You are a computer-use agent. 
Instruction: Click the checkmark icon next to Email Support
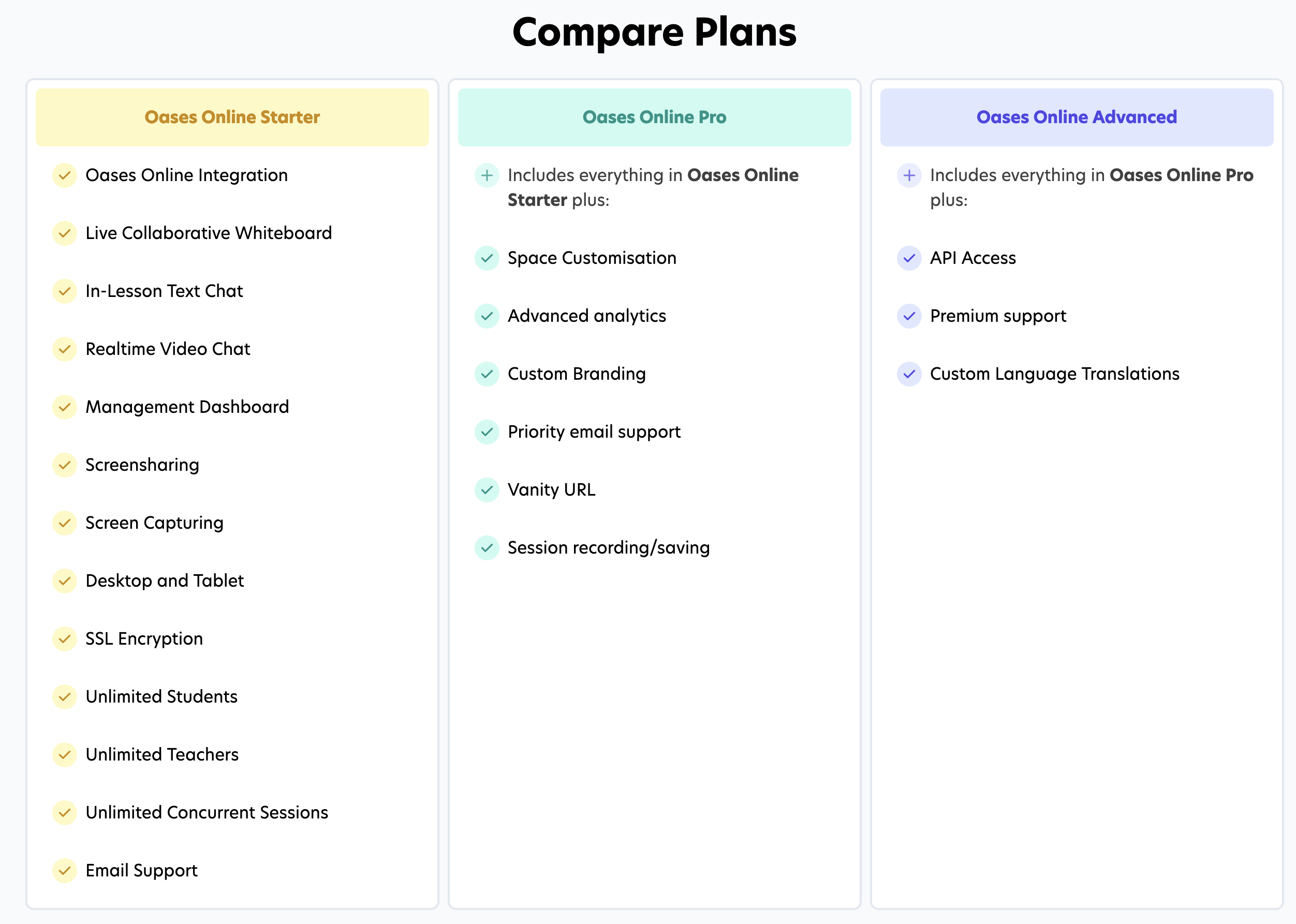click(64, 871)
